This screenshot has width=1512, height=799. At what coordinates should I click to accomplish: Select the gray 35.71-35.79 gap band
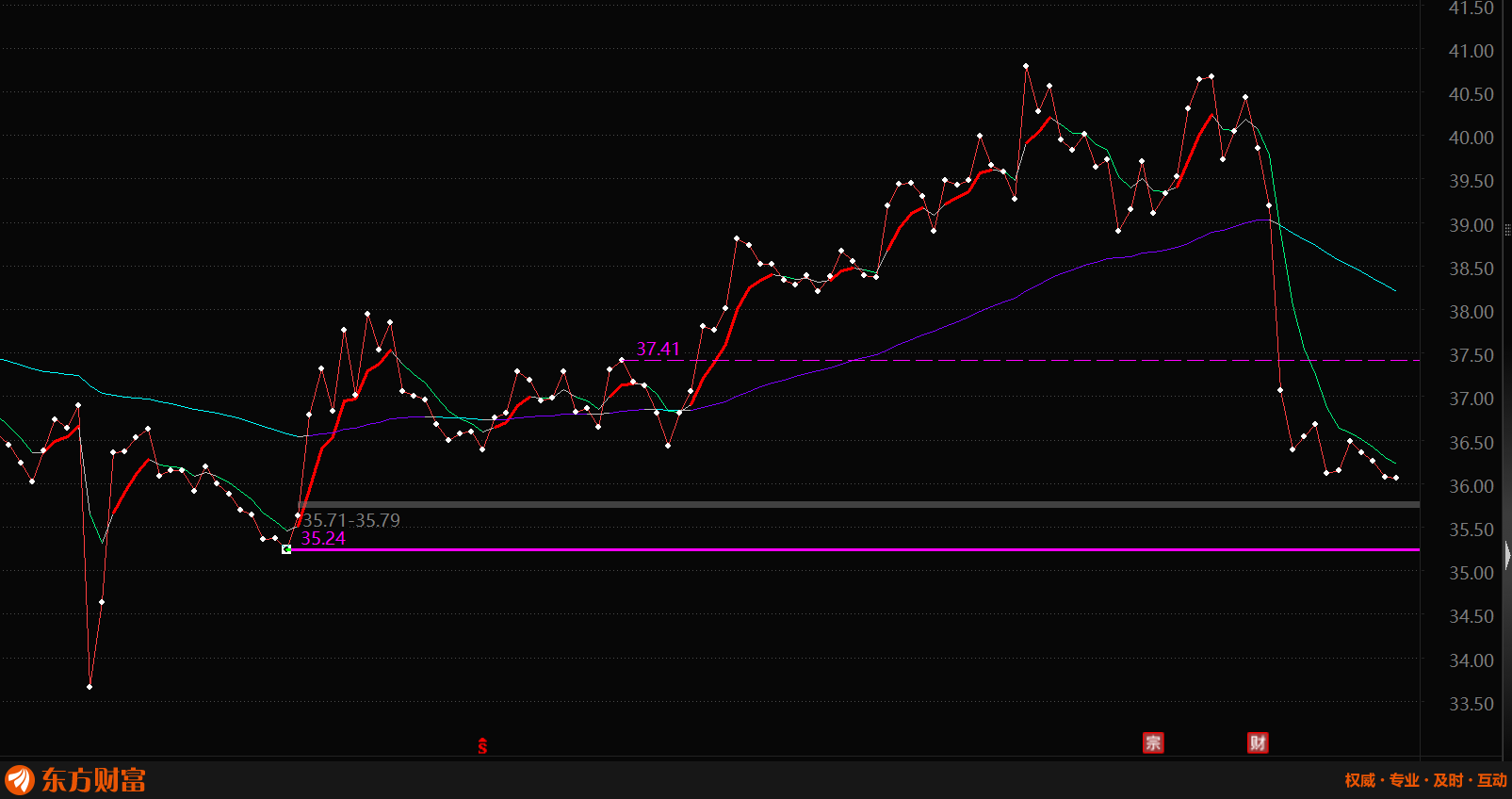[858, 505]
